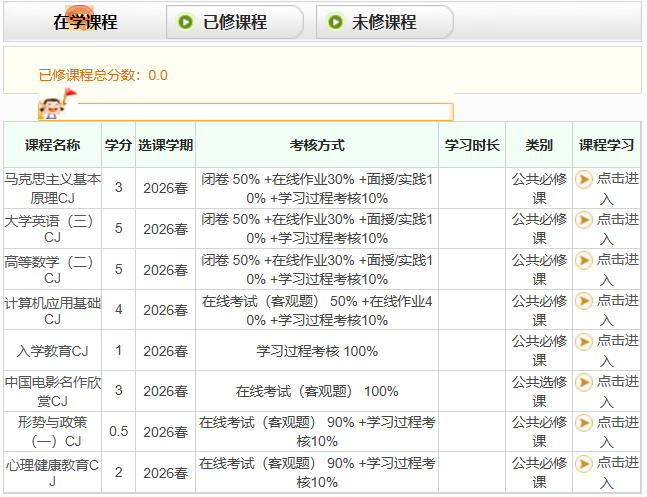The width and height of the screenshot is (647, 497).
Task: Click the arrow icon for 高等数学（二）CJ
Action: coord(584,261)
